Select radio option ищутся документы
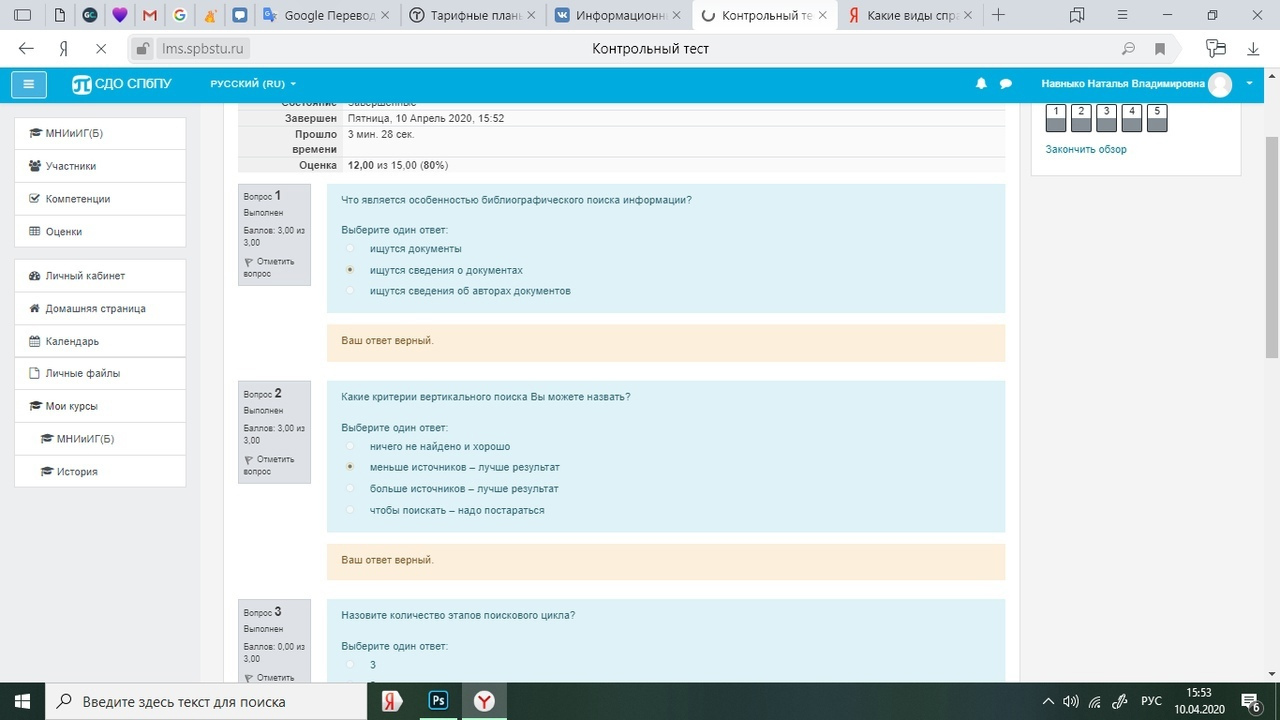The height and width of the screenshot is (720, 1280). click(x=350, y=248)
